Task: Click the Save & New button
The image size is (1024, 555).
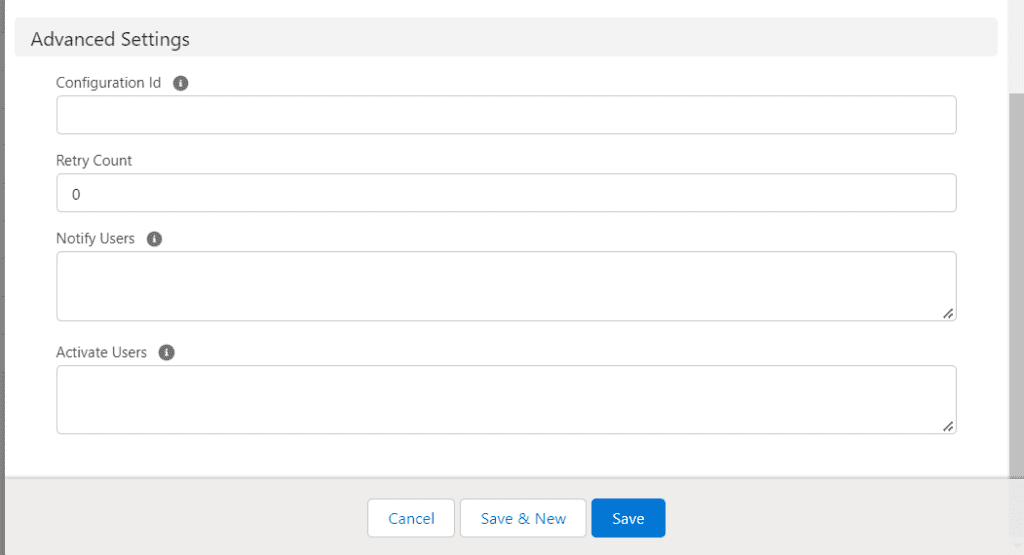Action: pyautogui.click(x=523, y=518)
